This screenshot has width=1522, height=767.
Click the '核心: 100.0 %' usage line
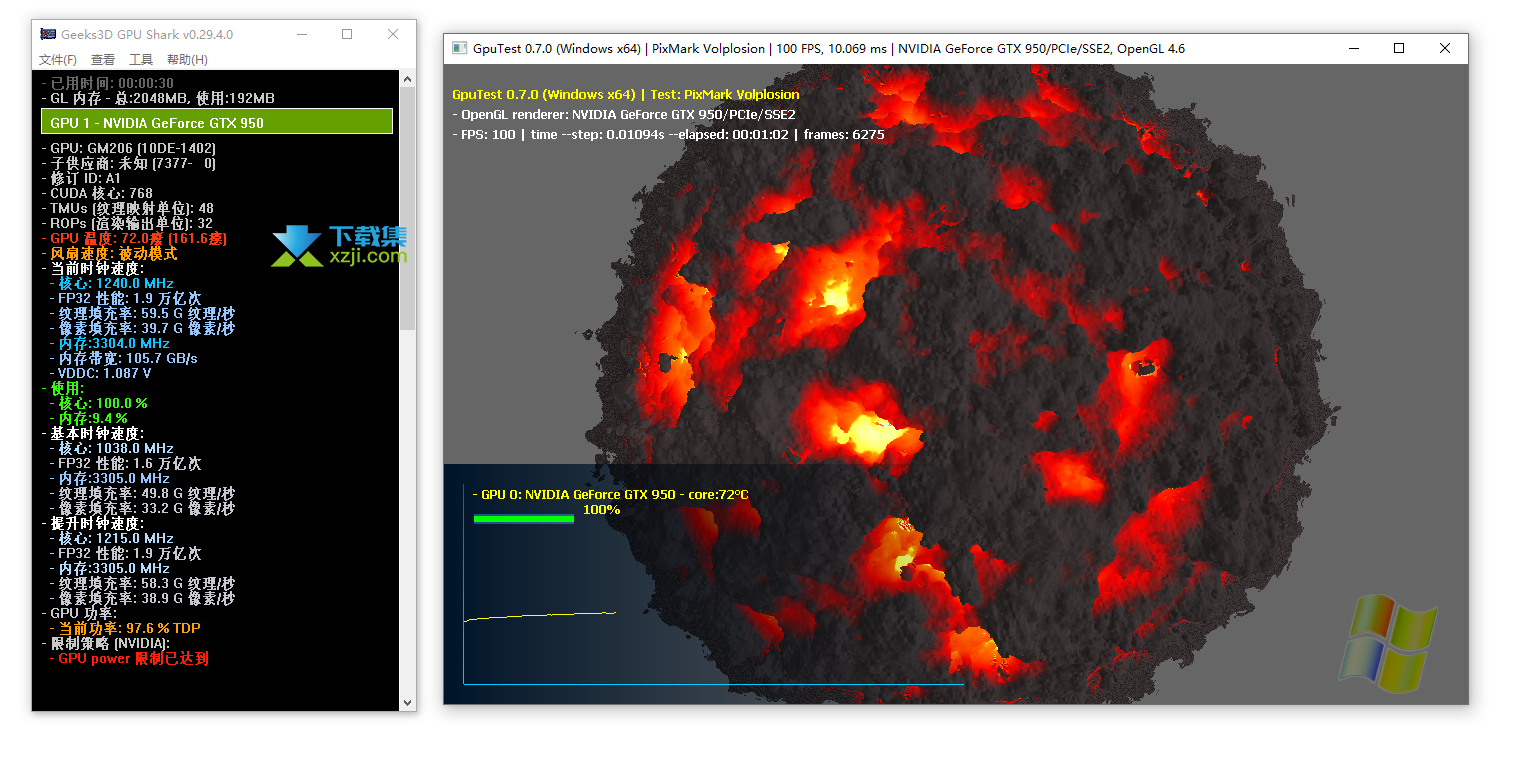98,403
